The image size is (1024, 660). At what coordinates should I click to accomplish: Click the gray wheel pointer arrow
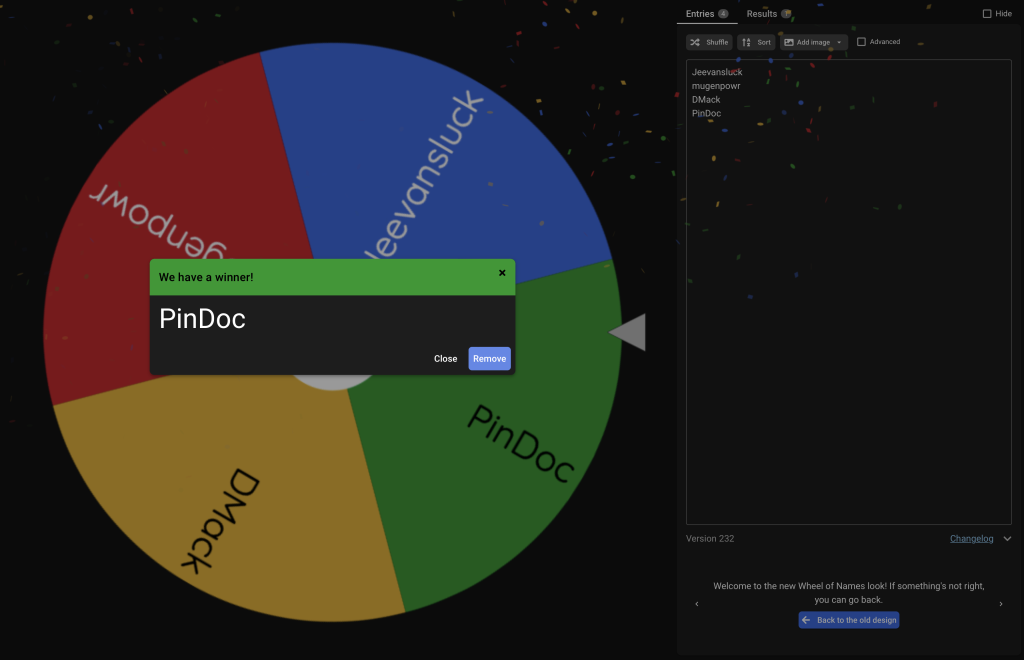coord(628,332)
